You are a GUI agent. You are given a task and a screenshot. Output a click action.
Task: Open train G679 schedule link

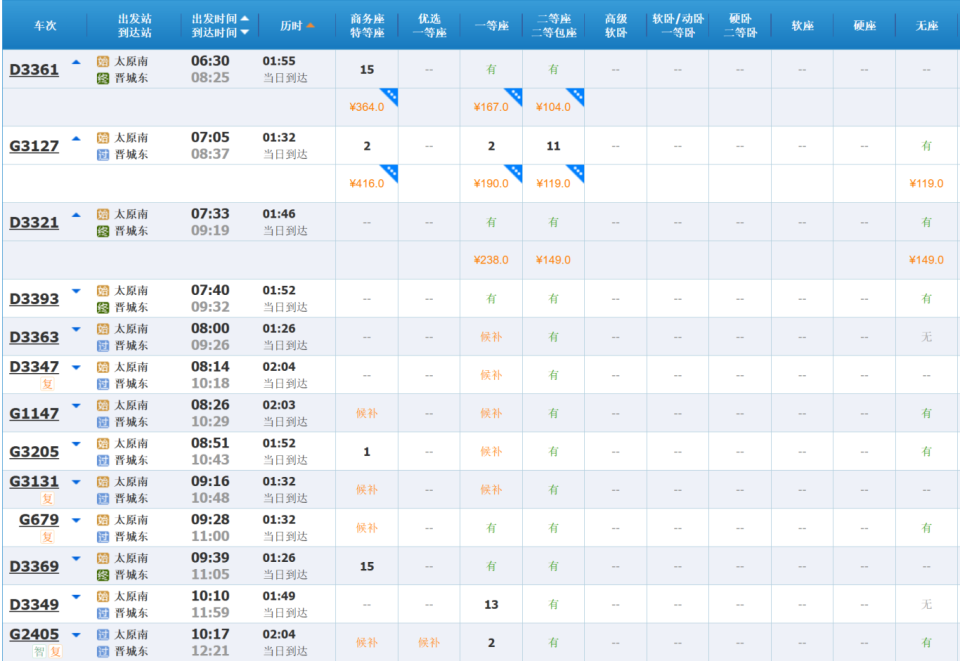coord(39,520)
